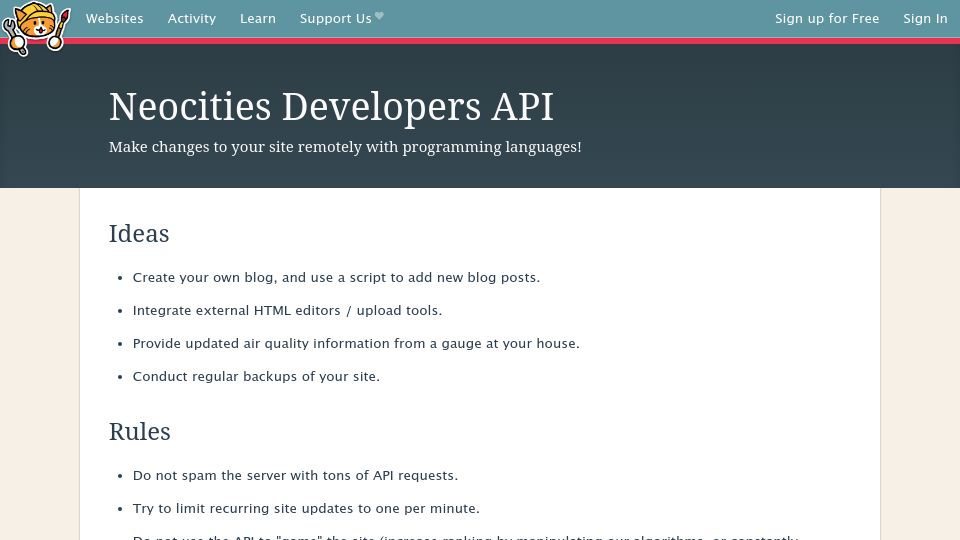This screenshot has width=960, height=540.
Task: Go to the Activity page
Action: (192, 18)
